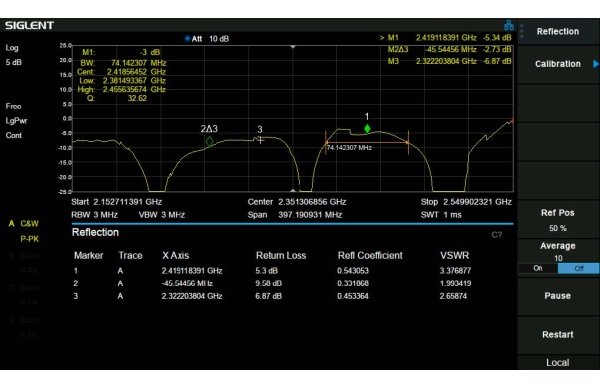Click the Refl Coefficient column header
The width and height of the screenshot is (600, 390).
370,255
